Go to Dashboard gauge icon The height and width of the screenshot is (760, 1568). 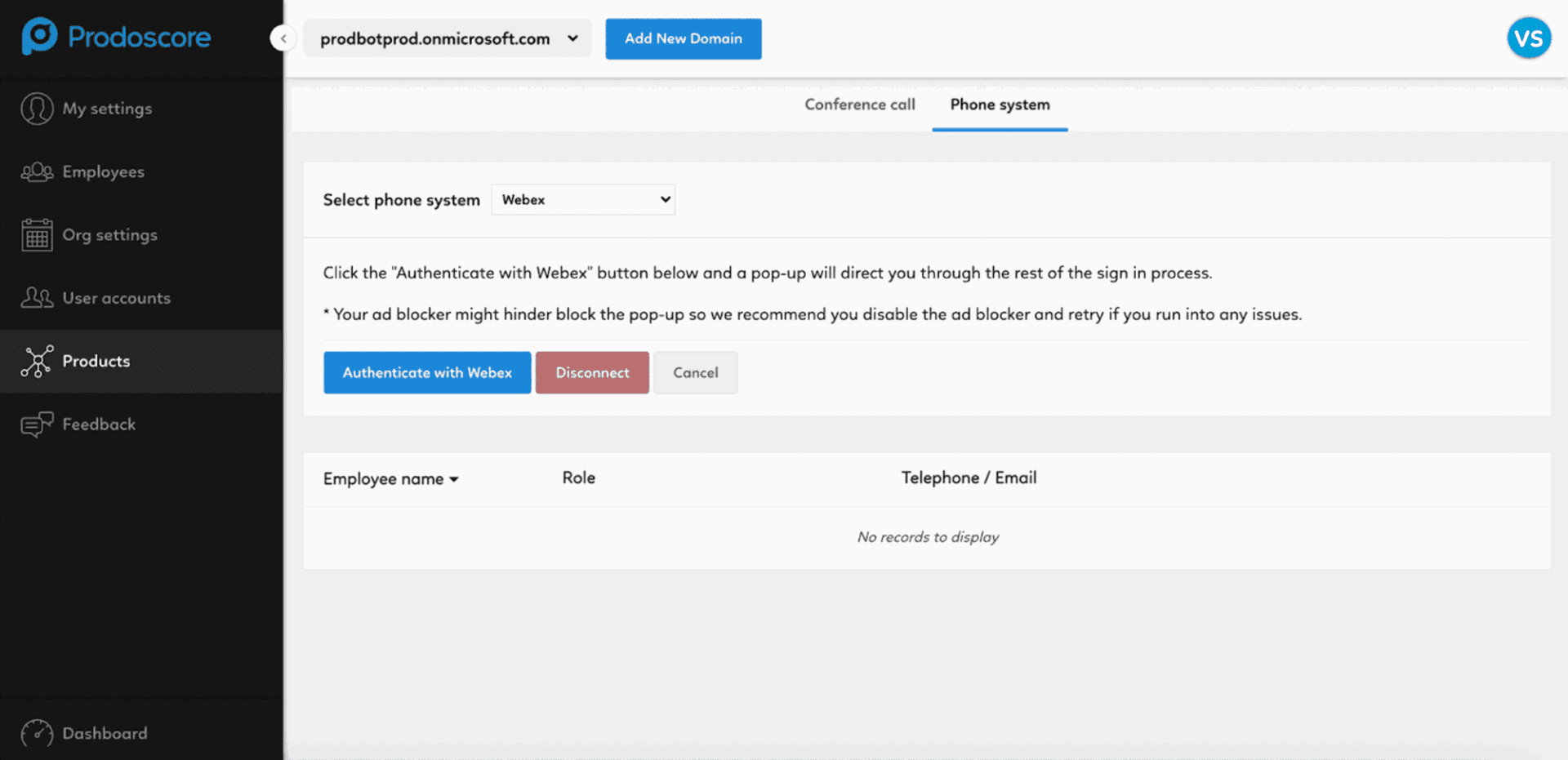(37, 733)
